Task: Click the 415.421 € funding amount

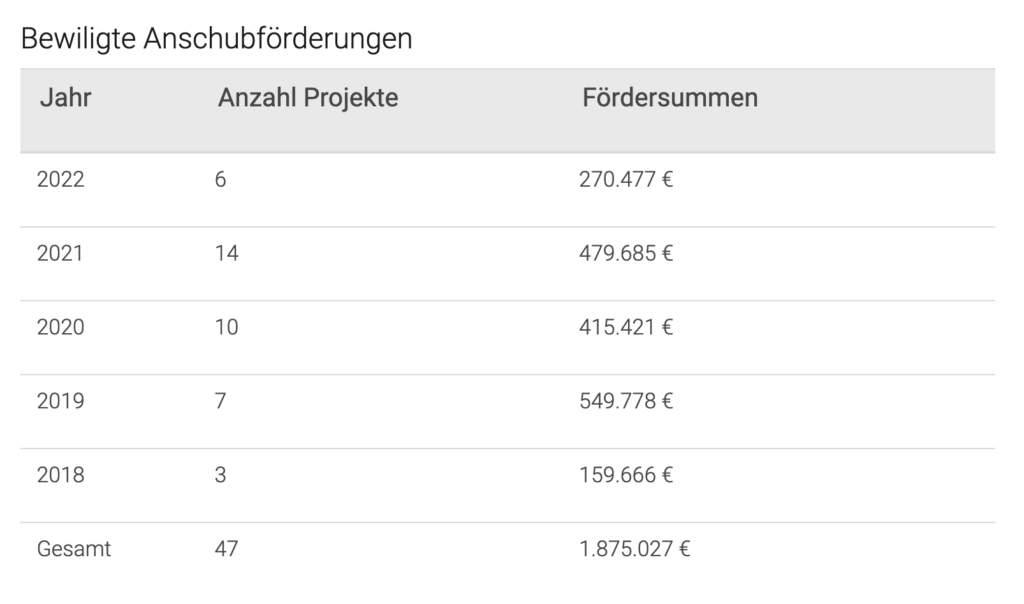Action: click(x=626, y=328)
